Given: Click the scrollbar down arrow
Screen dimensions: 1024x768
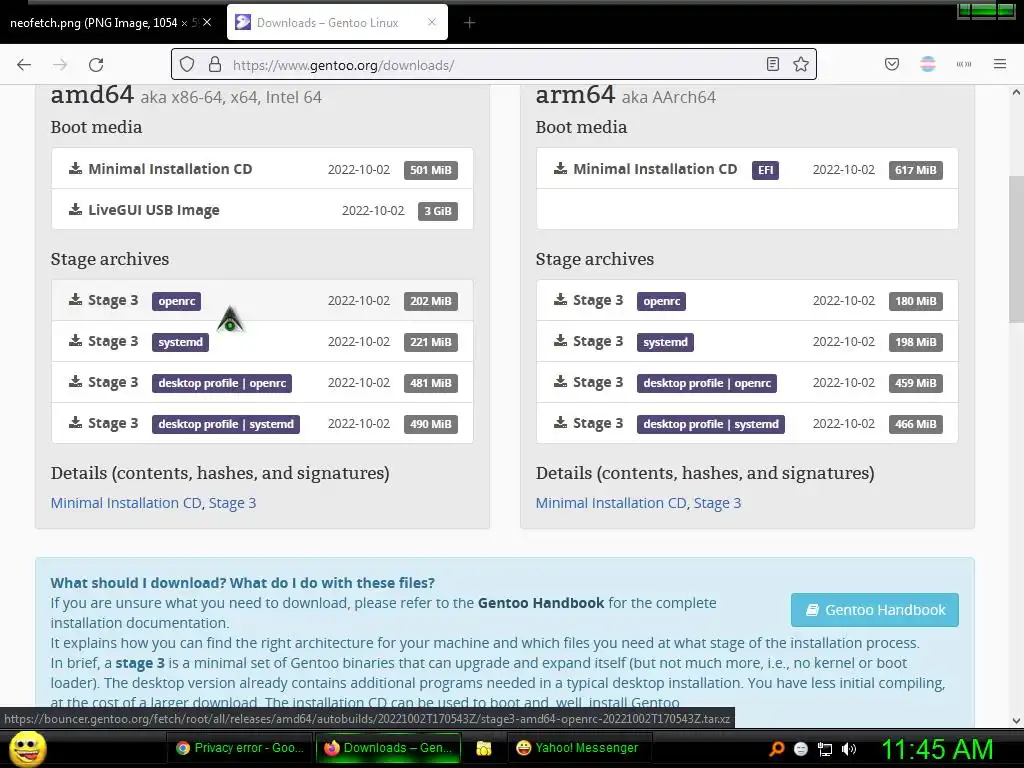Looking at the screenshot, I should pyautogui.click(x=1016, y=721).
